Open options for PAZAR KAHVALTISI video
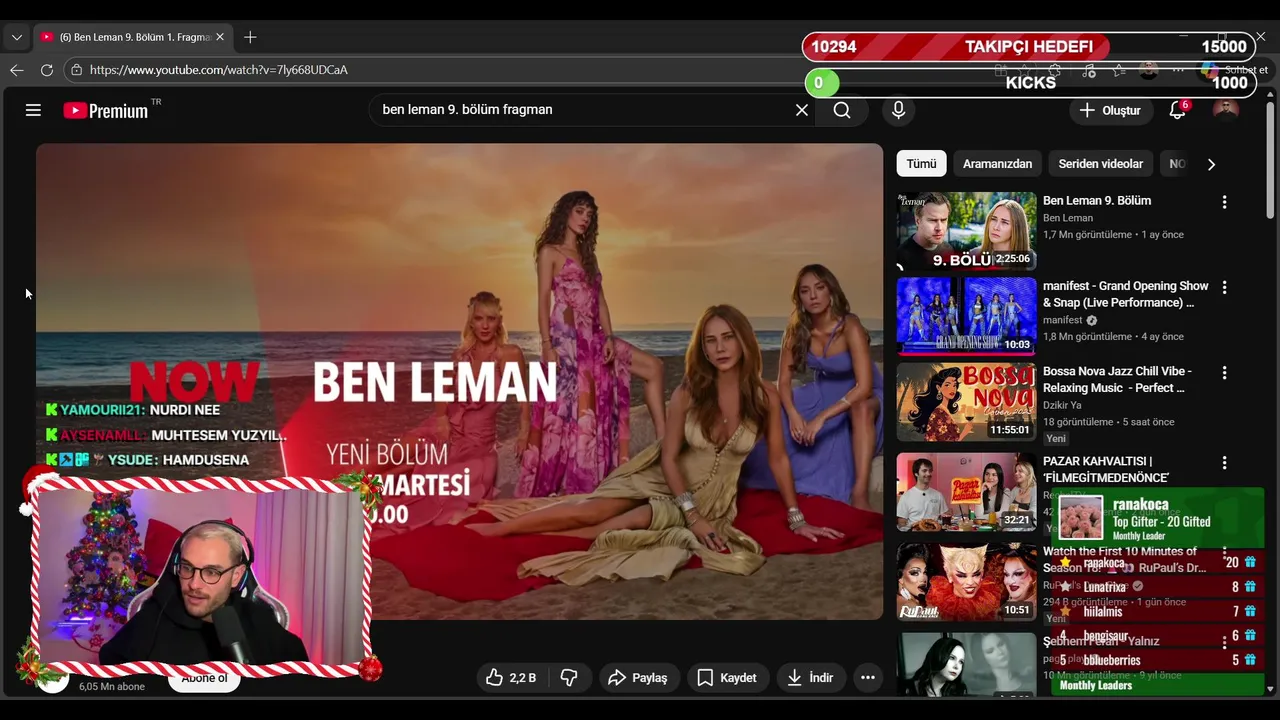The height and width of the screenshot is (720, 1280). [1224, 463]
